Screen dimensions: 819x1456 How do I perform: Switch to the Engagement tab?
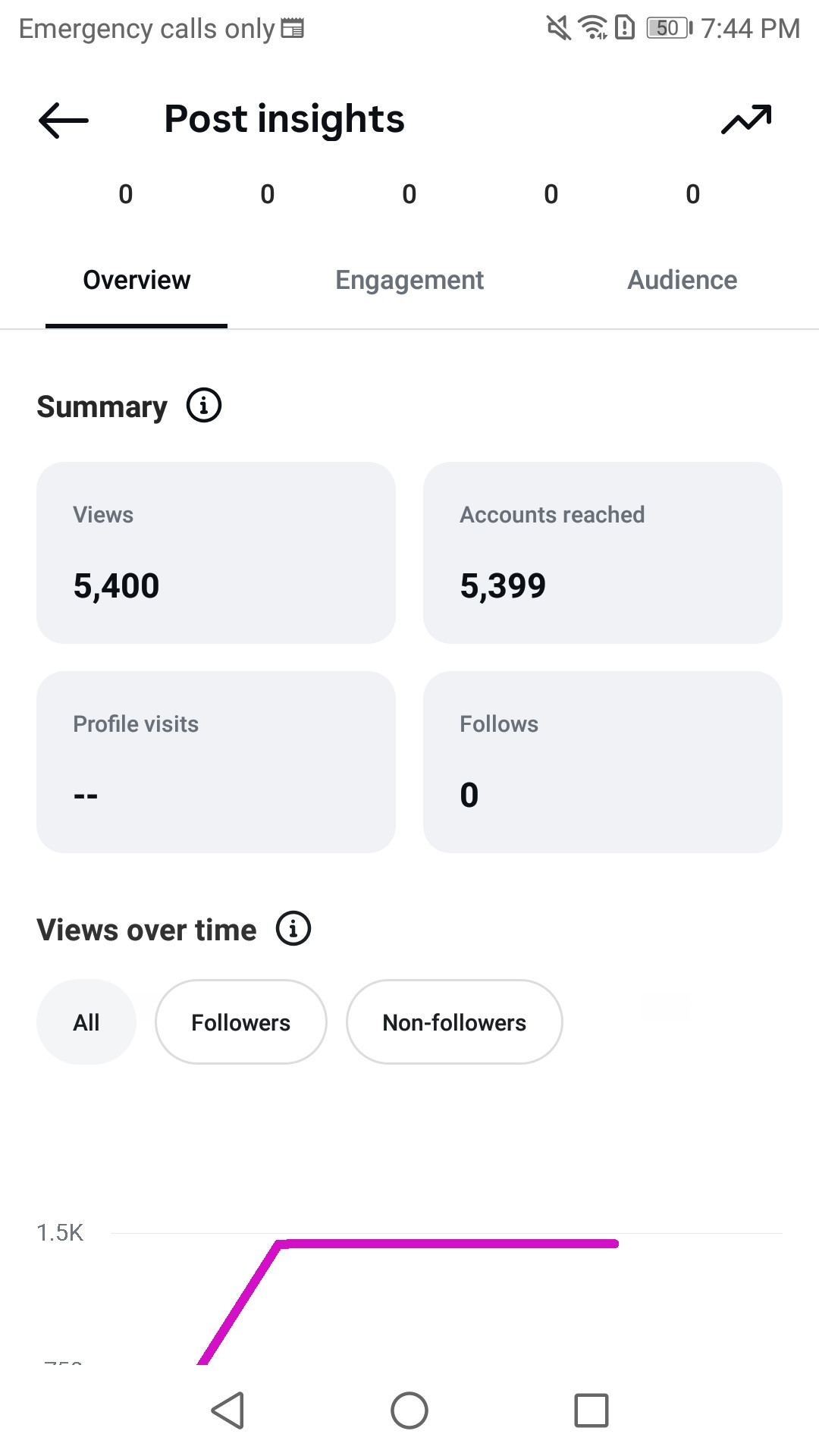(409, 280)
